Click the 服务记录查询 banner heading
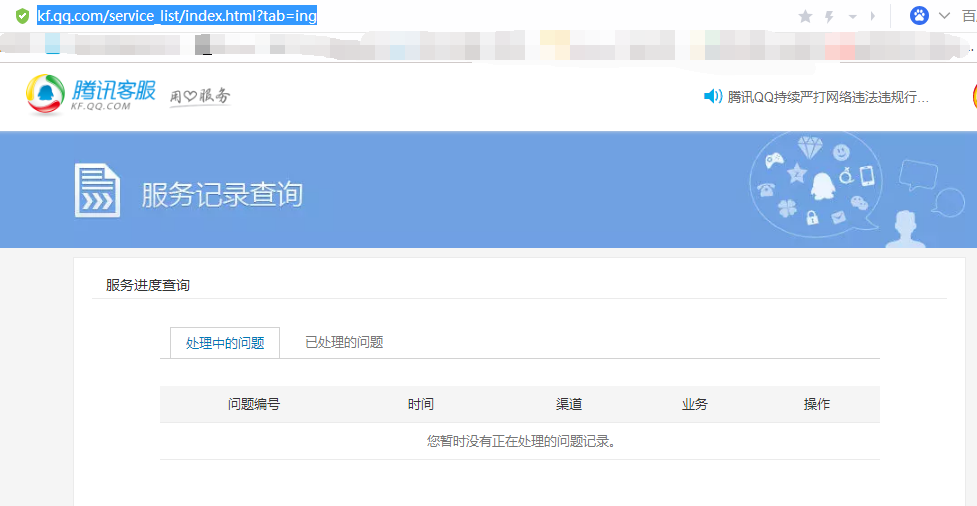Viewport: 977px width, 506px height. coord(222,194)
